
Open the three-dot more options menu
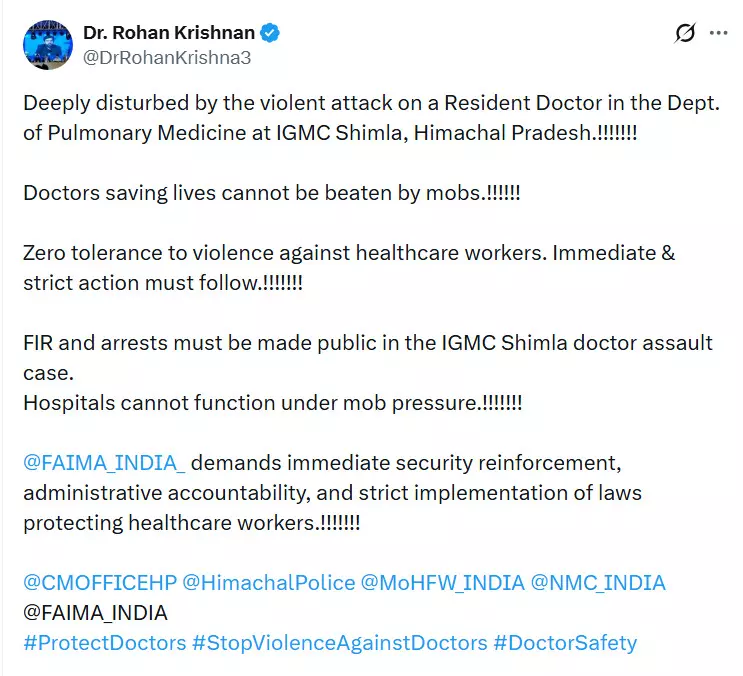tap(718, 34)
